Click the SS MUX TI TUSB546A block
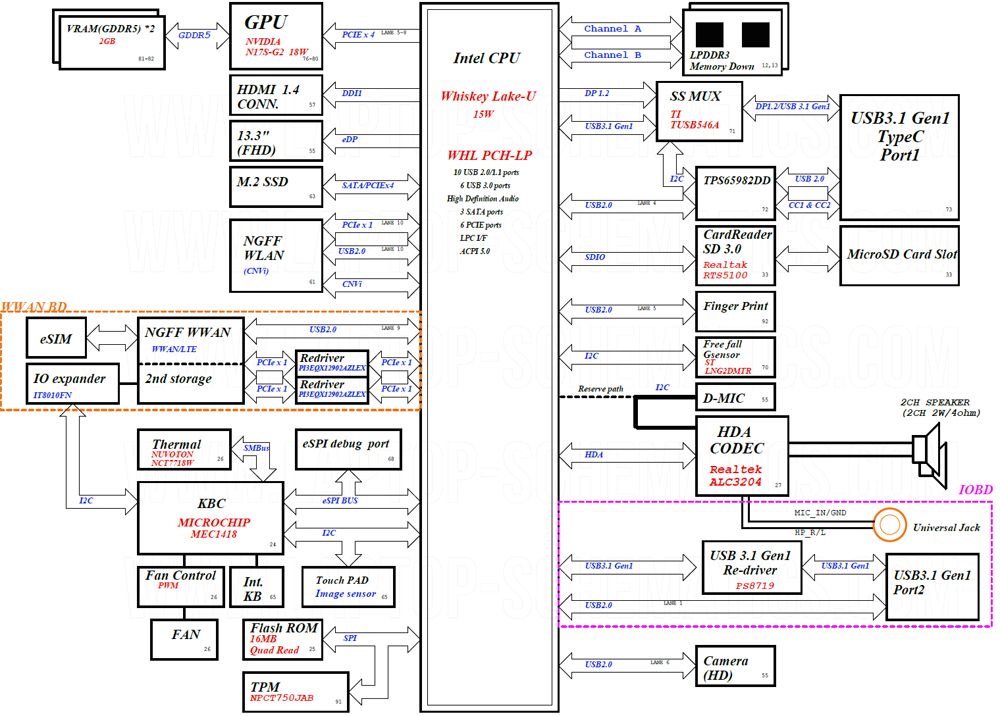1000x716 pixels. [x=700, y=111]
